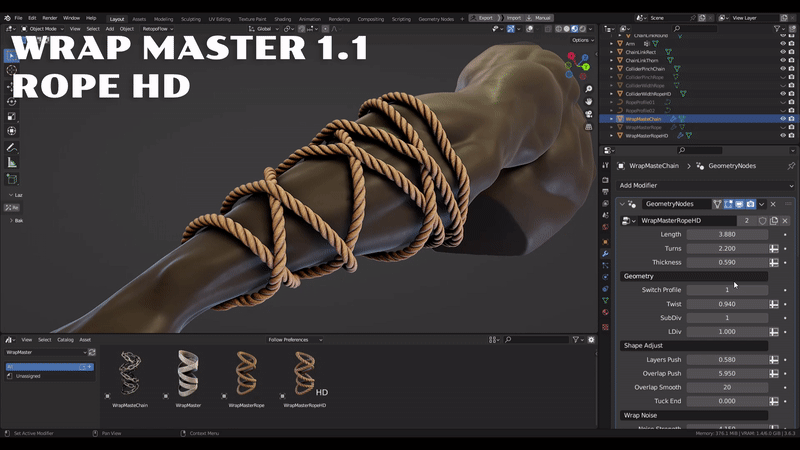This screenshot has height=450, width=800.
Task: Toggle modifier edit mode display button
Action: pyautogui.click(x=728, y=204)
